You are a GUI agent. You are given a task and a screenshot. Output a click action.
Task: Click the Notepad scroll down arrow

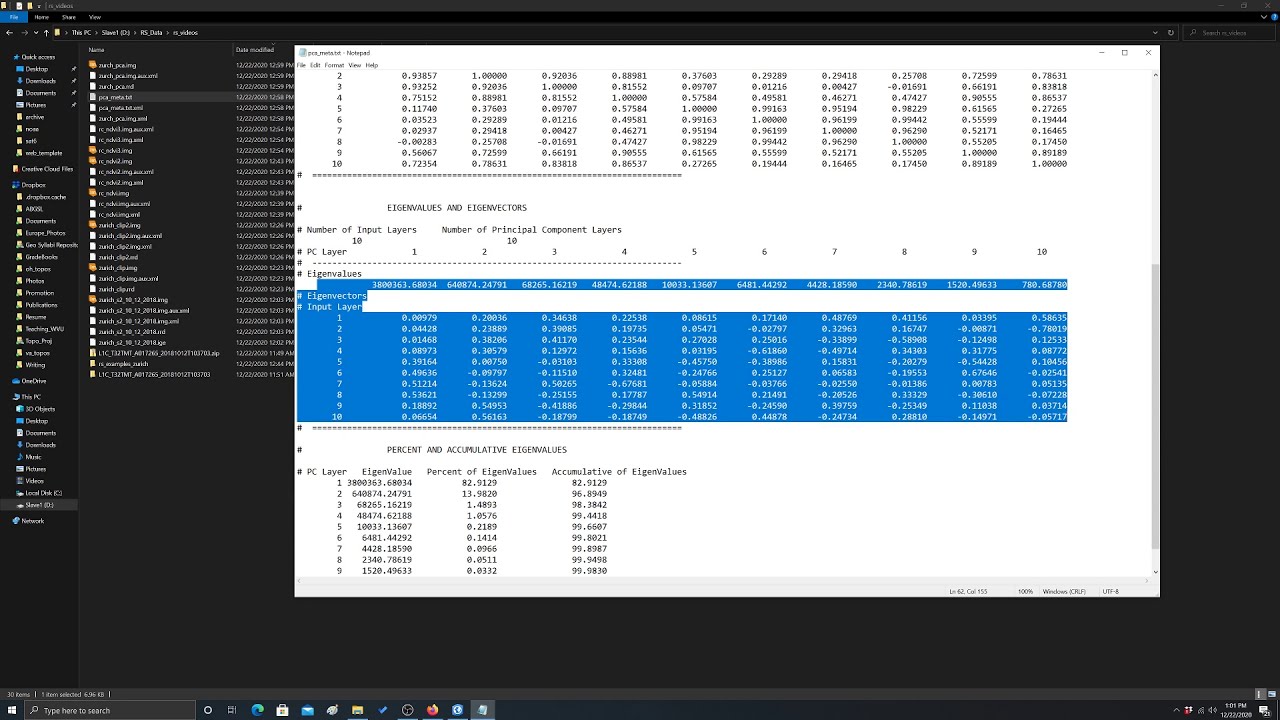pyautogui.click(x=1154, y=572)
